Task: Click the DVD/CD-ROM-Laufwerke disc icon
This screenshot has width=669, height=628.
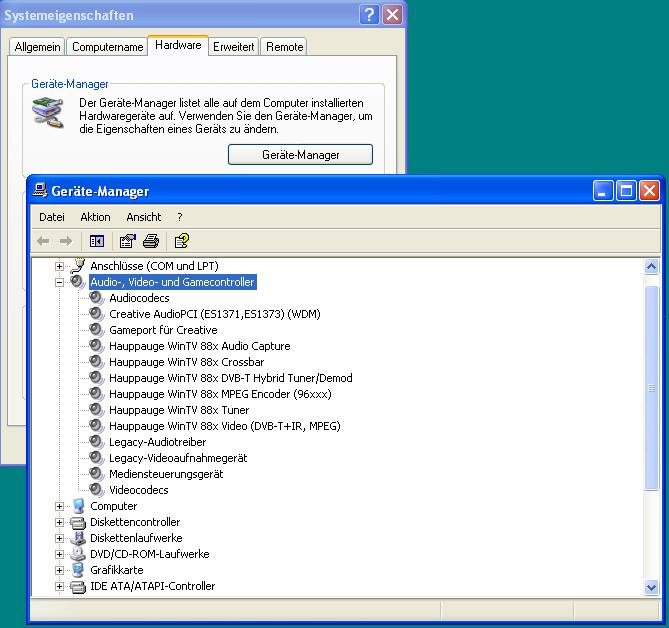Action: pyautogui.click(x=78, y=554)
